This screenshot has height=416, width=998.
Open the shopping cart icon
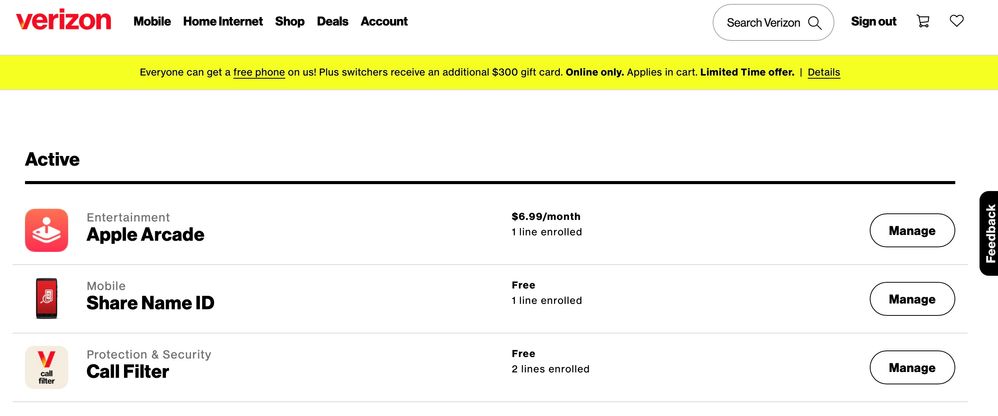point(922,21)
